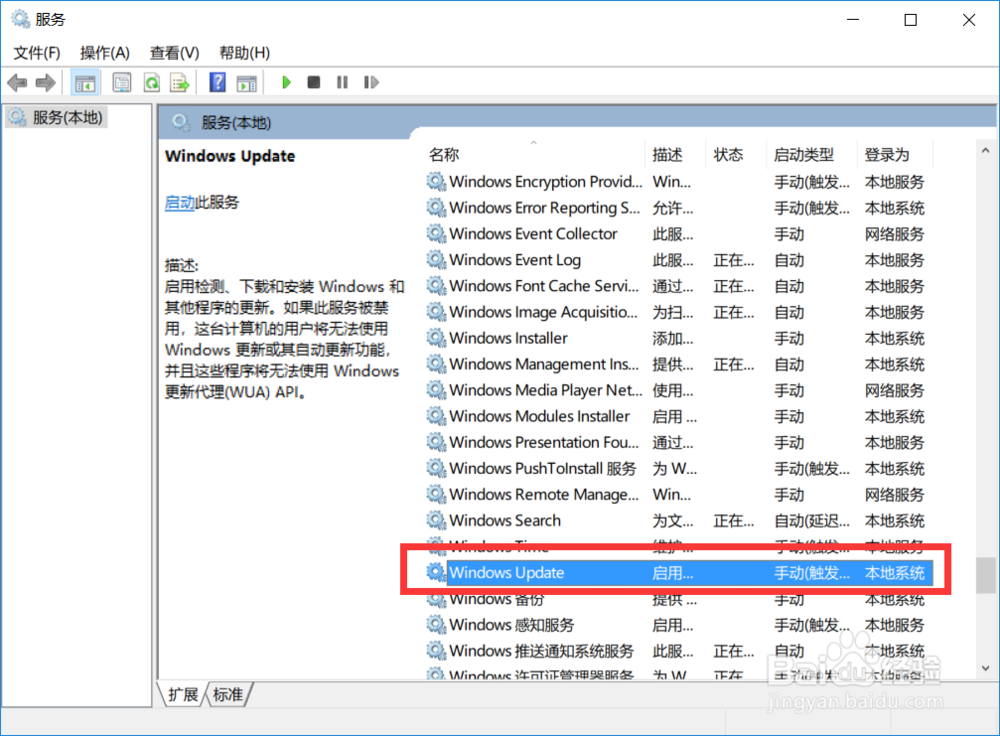
Task: Switch to the 扩展 tab
Action: tap(182, 694)
